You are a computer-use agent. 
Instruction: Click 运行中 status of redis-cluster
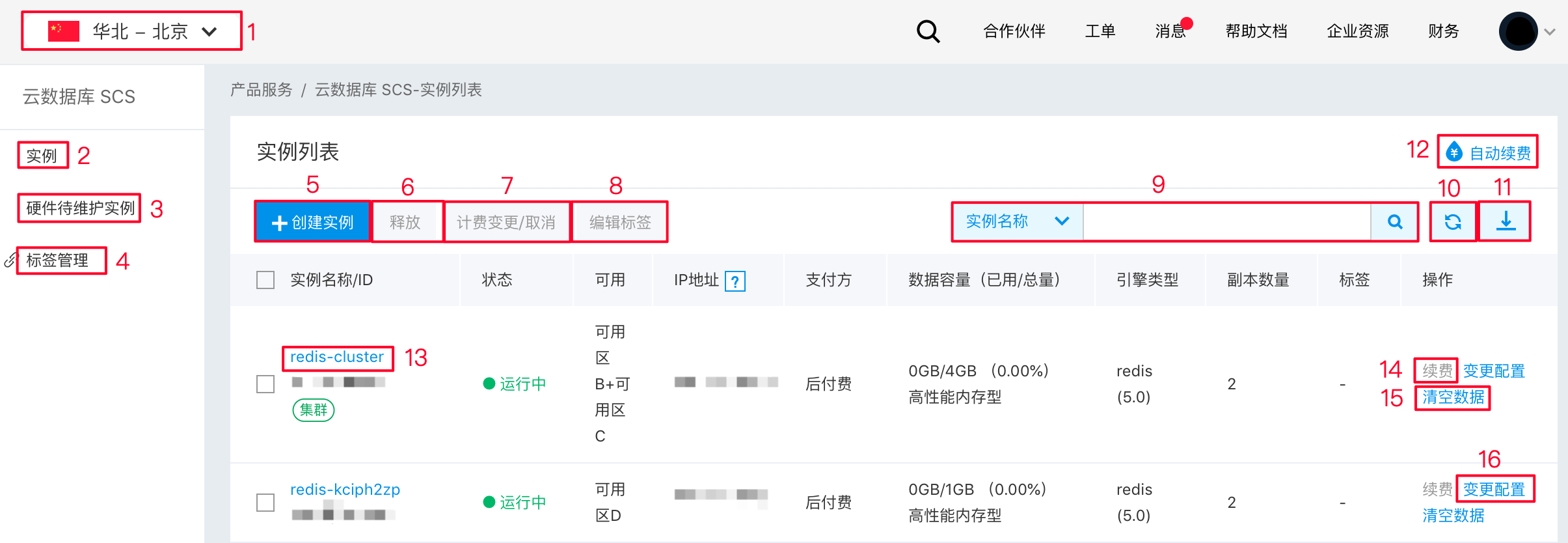(515, 384)
